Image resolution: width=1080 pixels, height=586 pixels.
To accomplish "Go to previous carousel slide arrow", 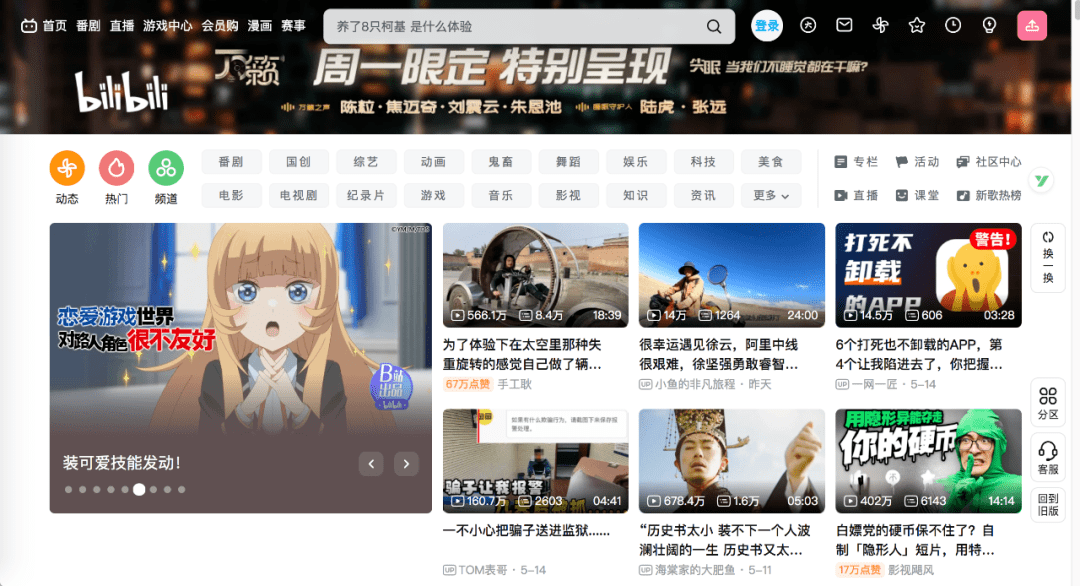I will 371,463.
